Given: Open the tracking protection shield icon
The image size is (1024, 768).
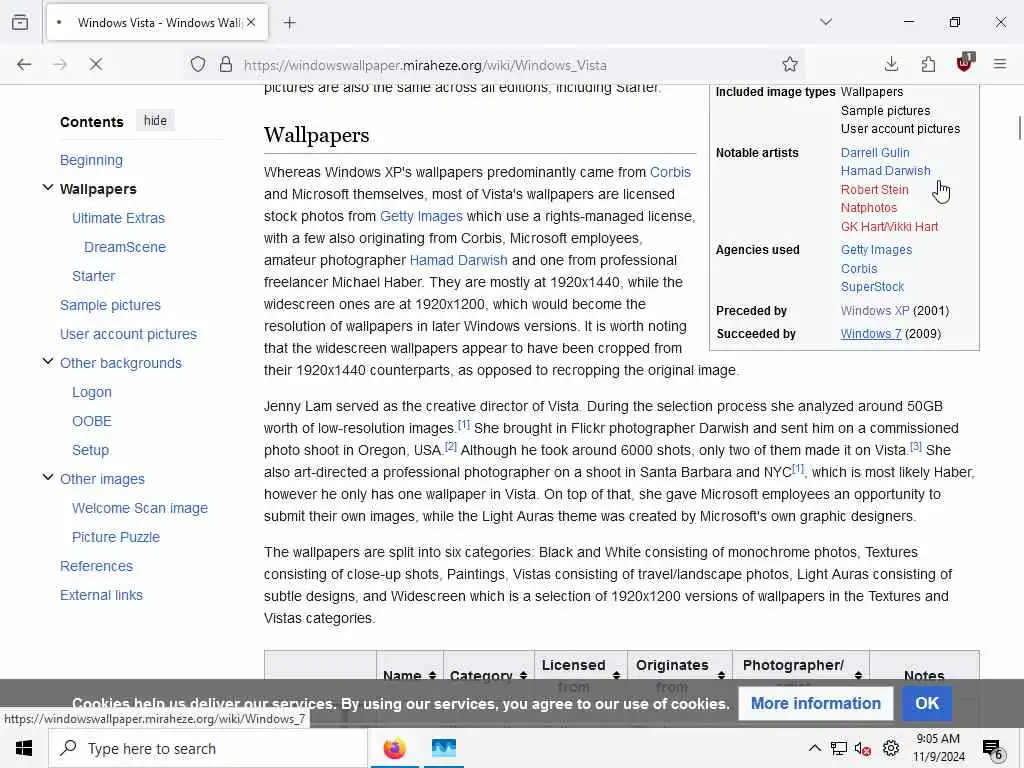Looking at the screenshot, I should click(x=198, y=64).
